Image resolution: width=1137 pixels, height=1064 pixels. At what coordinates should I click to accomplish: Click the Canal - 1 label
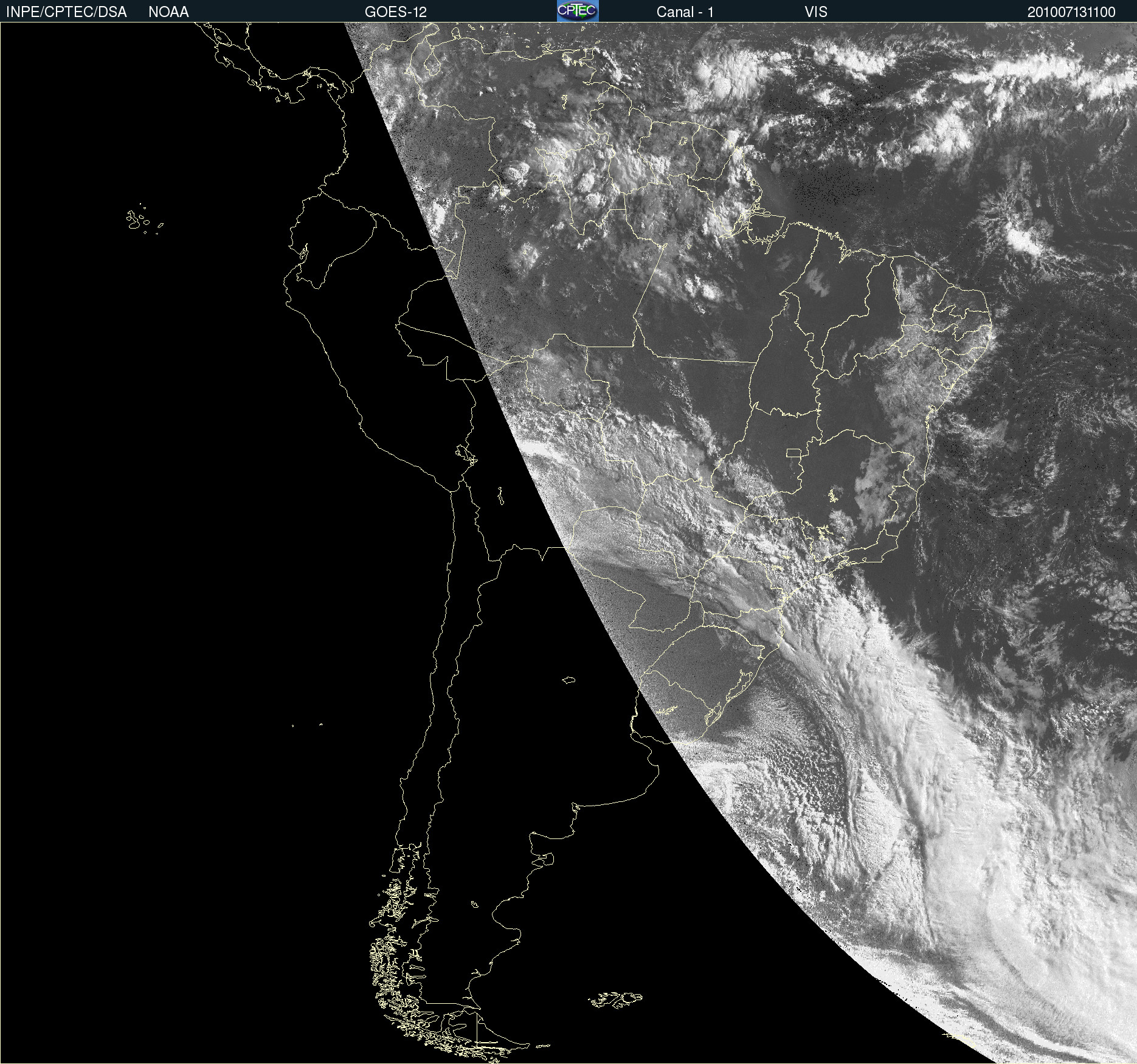pos(685,12)
